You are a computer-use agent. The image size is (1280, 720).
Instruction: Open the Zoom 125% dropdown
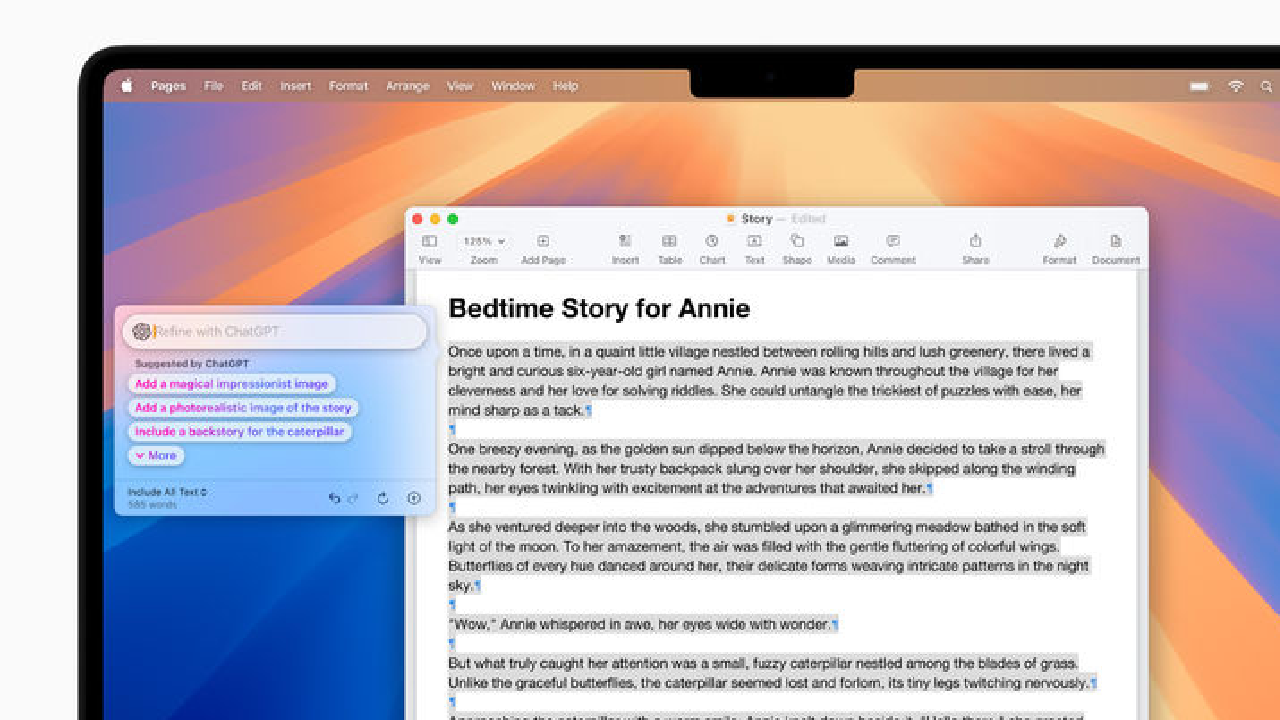(484, 249)
